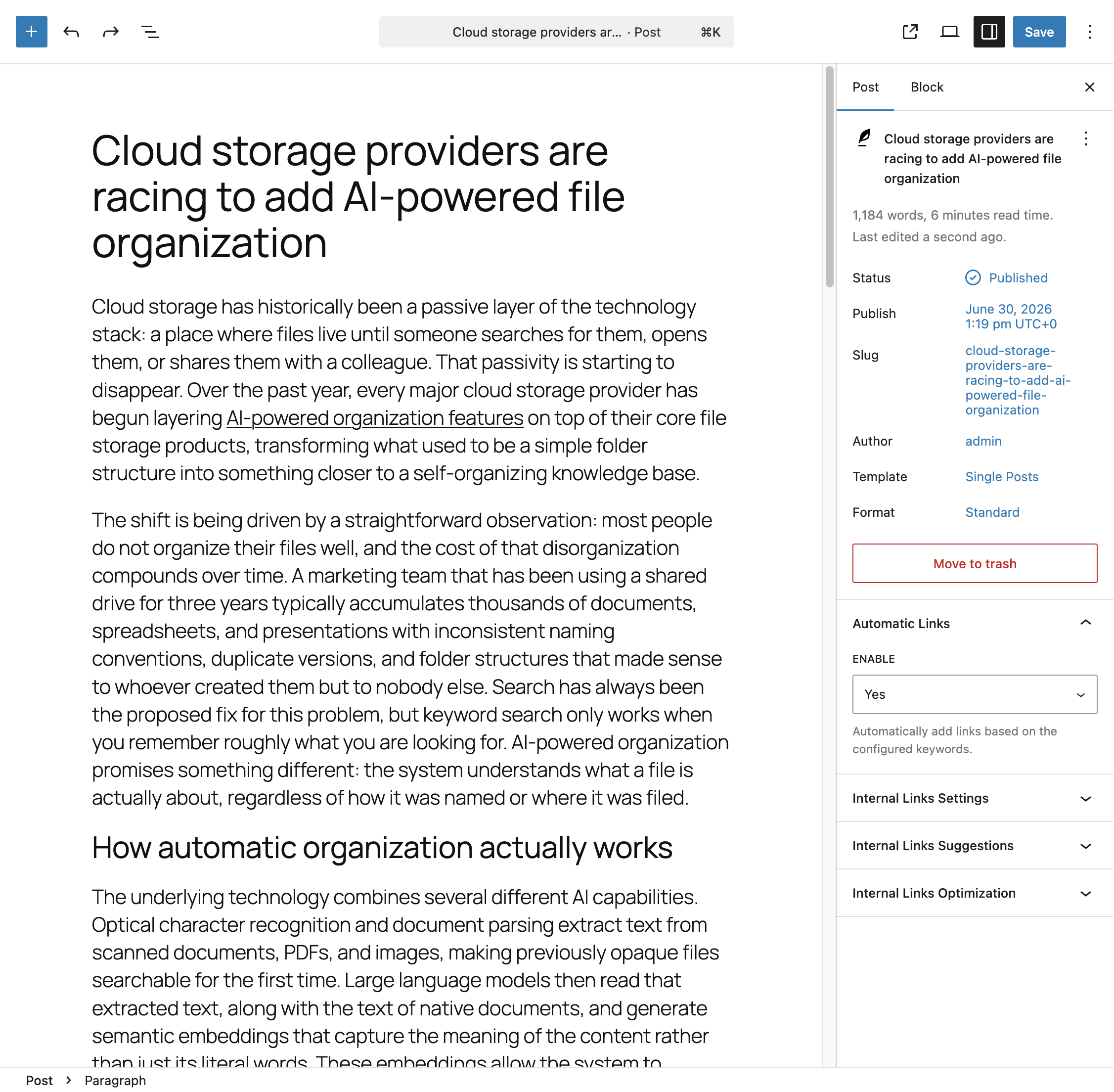1114x1092 pixels.
Task: Open the command palette title bar
Action: point(556,32)
